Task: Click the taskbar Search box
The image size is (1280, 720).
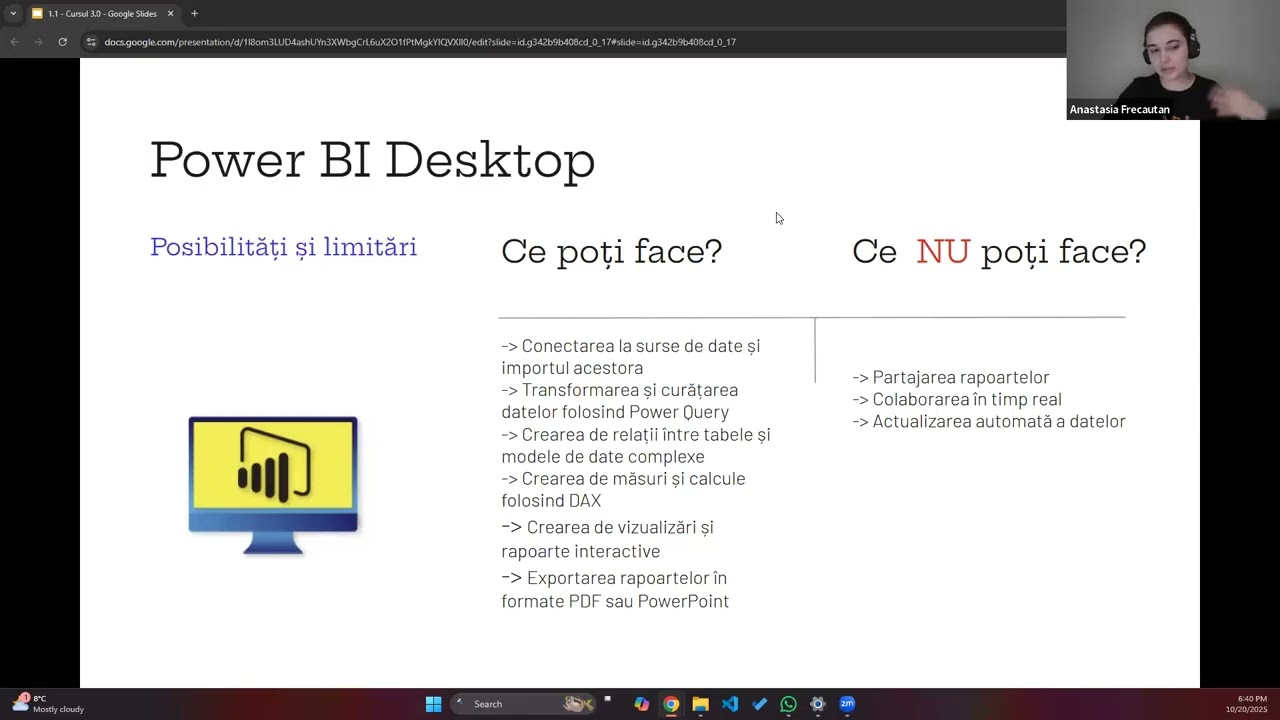Action: click(525, 704)
